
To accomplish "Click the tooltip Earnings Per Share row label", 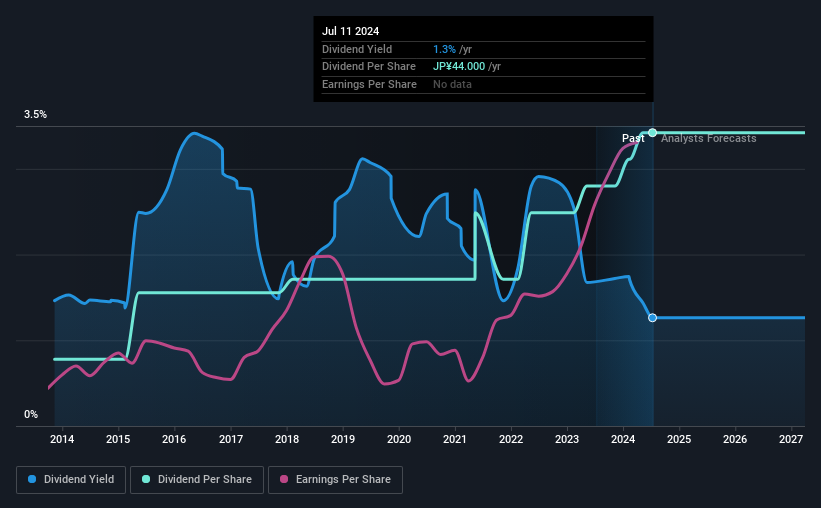I will (369, 84).
